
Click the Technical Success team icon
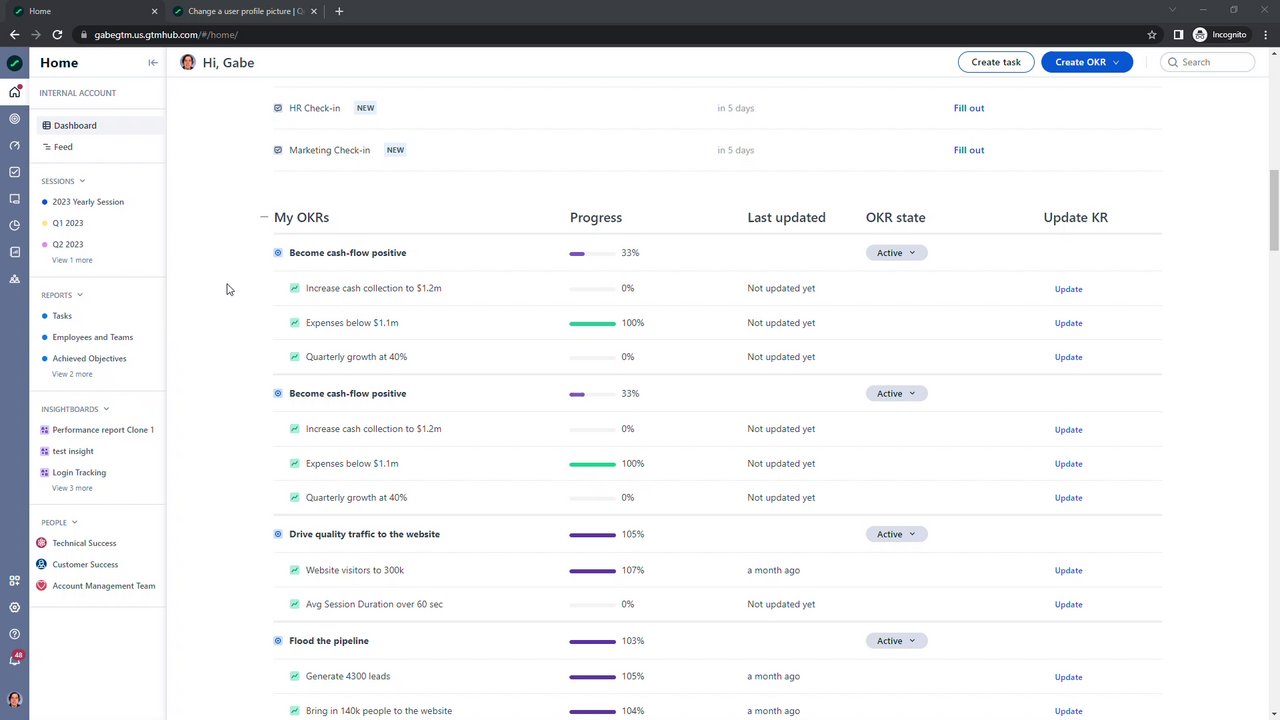click(41, 543)
